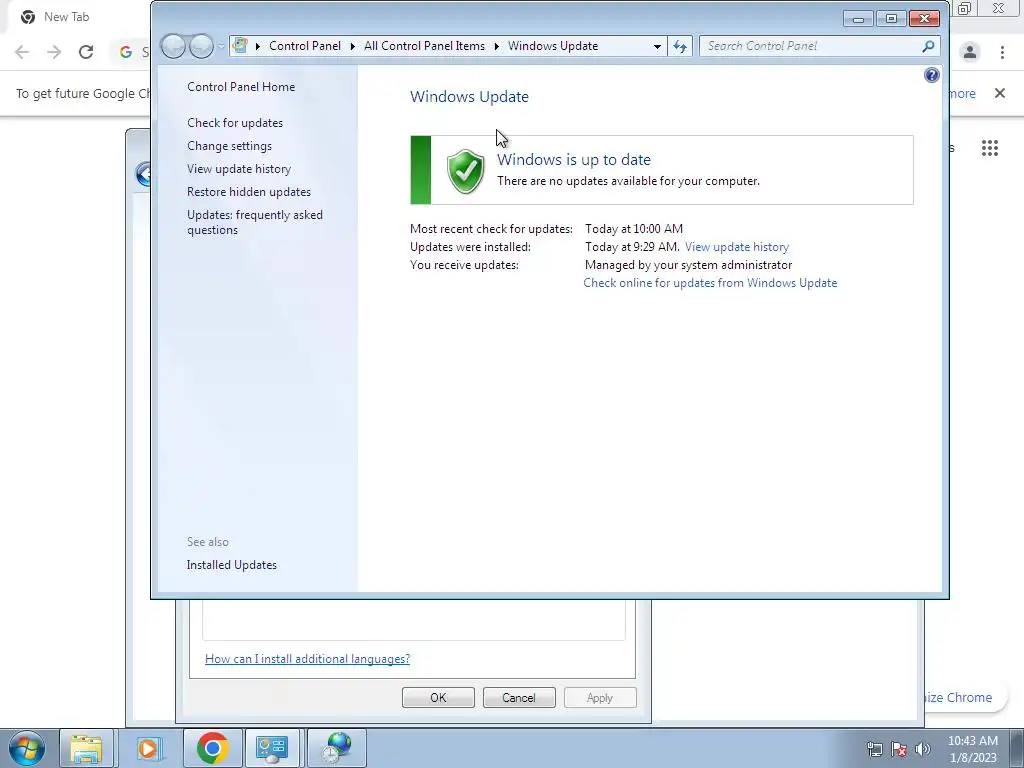Expand the root arrow before Control Panel breadcrumb

pos(258,46)
